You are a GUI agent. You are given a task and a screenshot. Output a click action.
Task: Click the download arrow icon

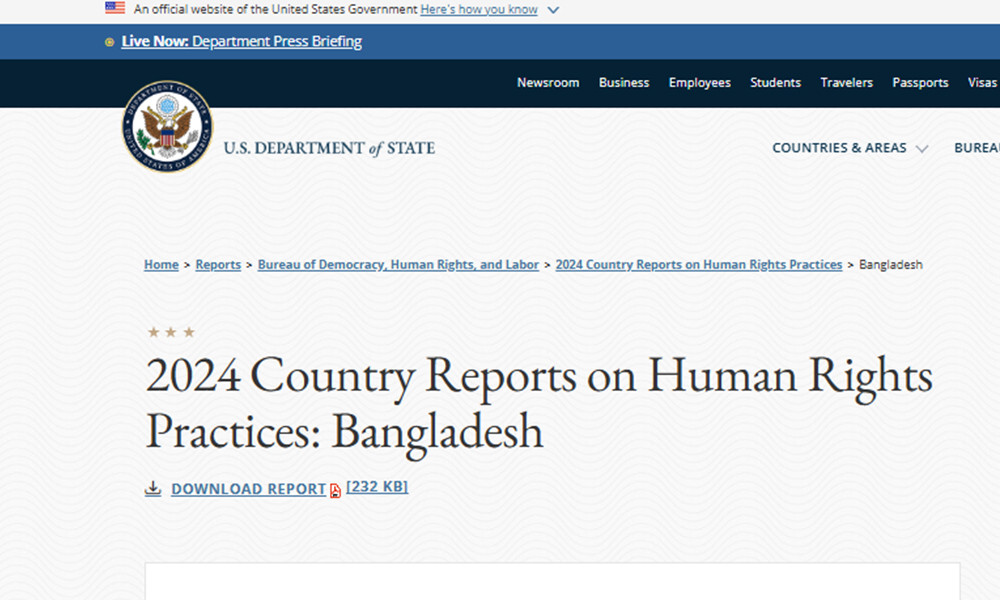[x=153, y=489]
